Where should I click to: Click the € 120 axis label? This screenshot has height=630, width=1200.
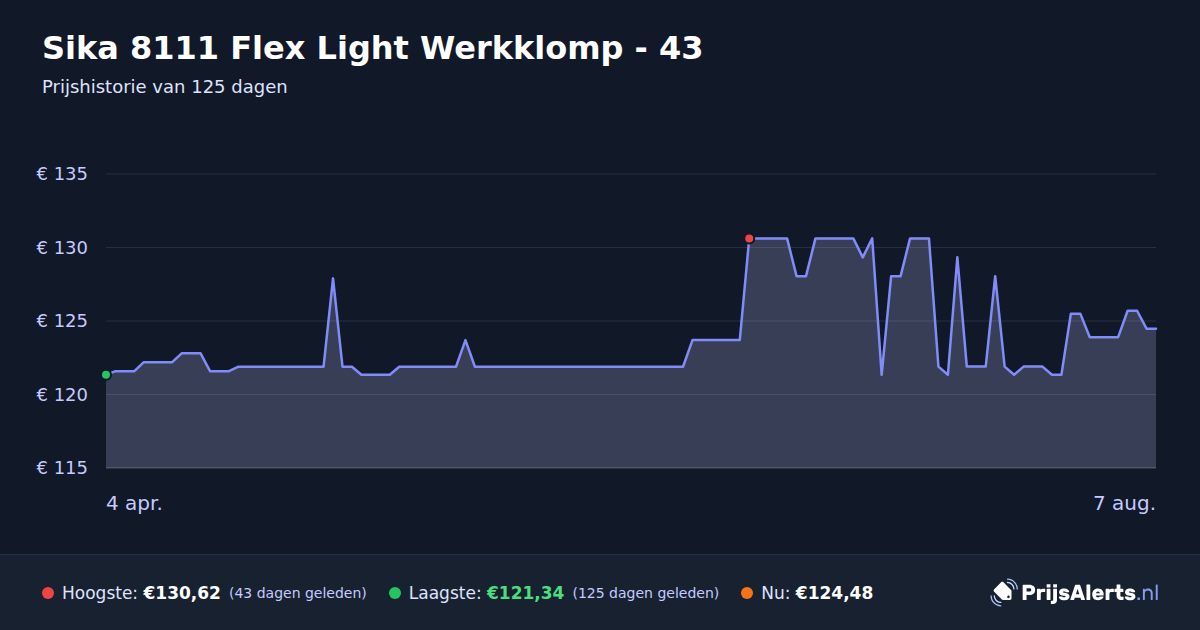(62, 395)
